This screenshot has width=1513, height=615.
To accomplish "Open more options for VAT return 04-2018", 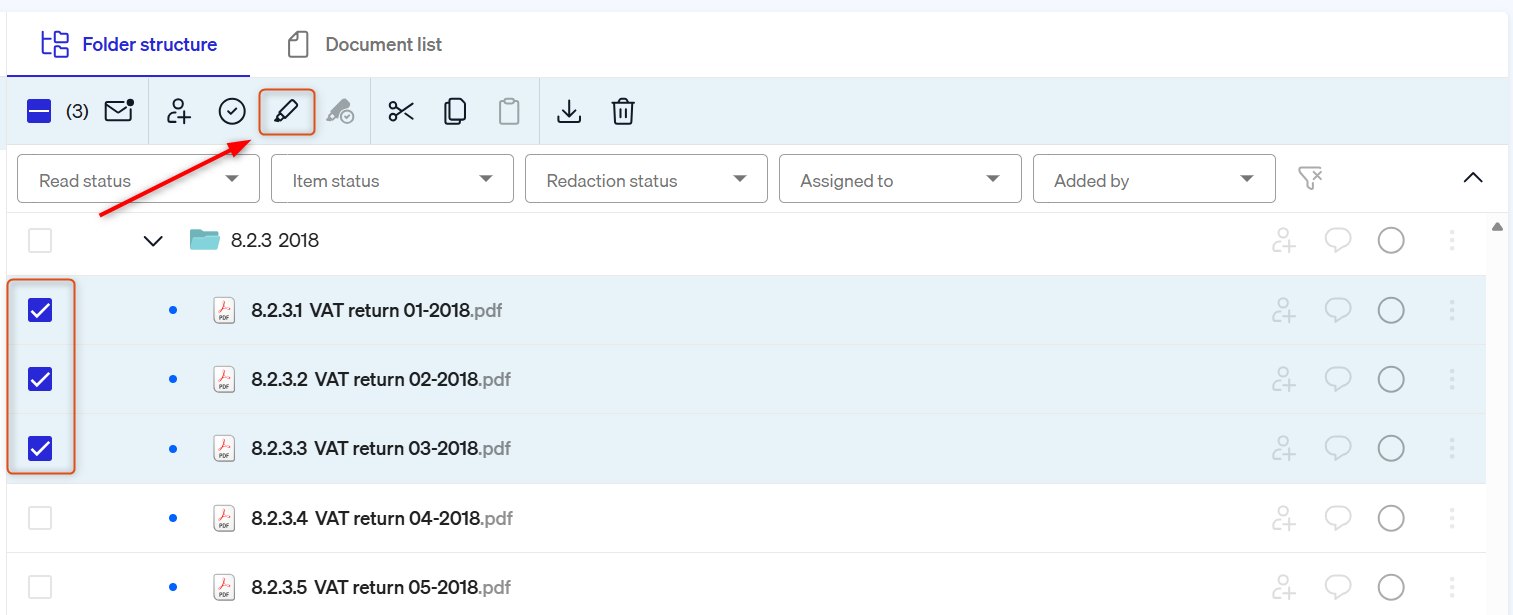I will [1452, 518].
